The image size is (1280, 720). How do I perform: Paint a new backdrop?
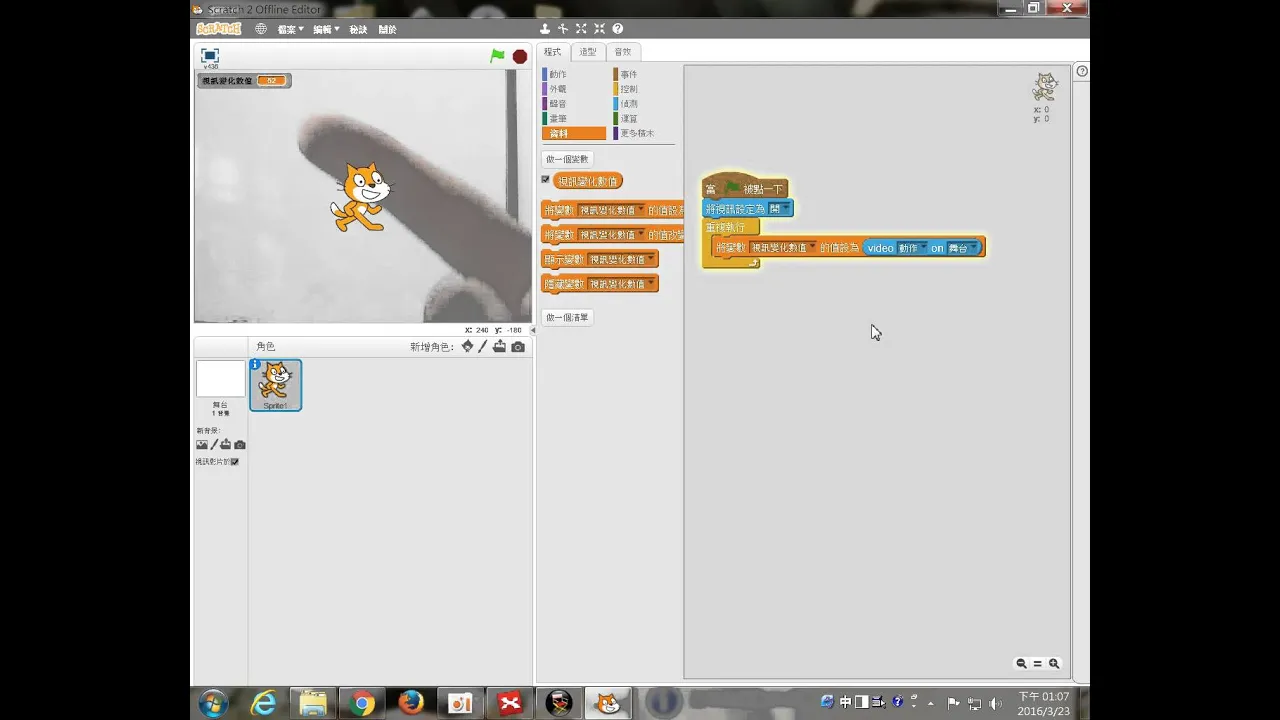[213, 444]
